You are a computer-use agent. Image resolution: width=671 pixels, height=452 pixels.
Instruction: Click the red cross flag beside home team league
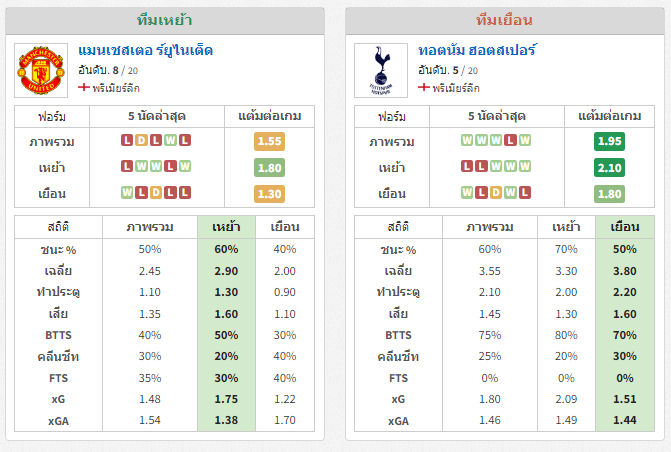(x=84, y=87)
